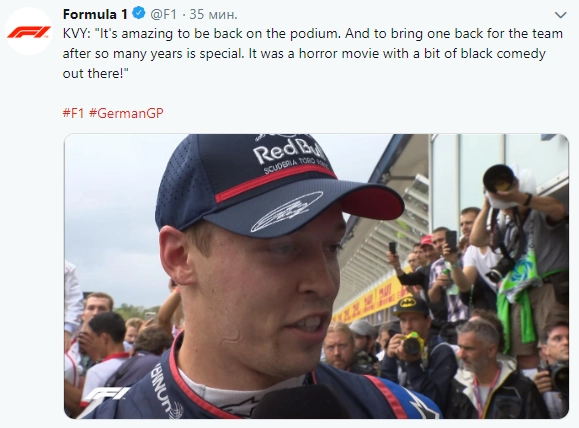Viewport: 579px width, 428px height.
Task: Click the raised smartphone filming the driver
Action: 451,241
